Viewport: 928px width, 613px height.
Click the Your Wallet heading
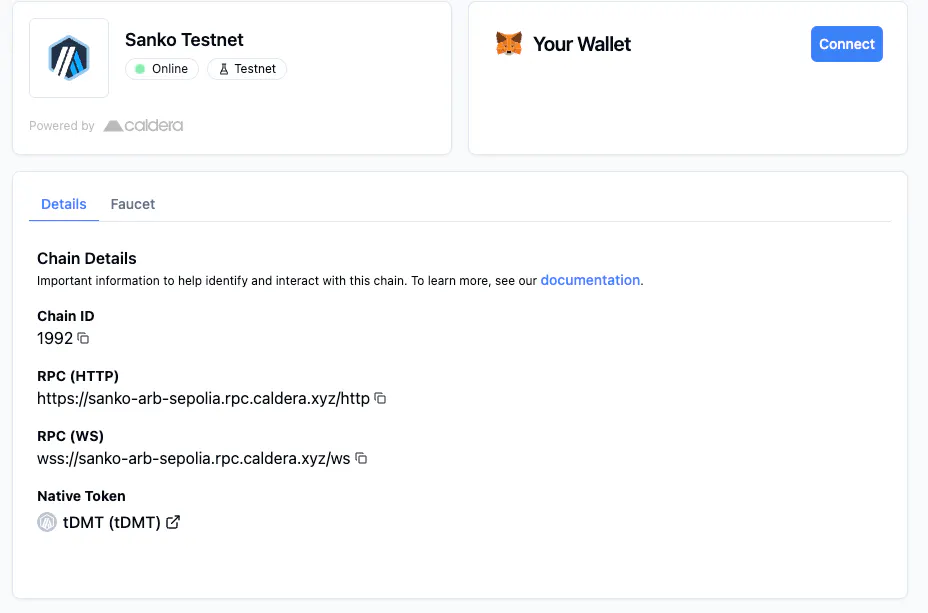pyautogui.click(x=582, y=44)
